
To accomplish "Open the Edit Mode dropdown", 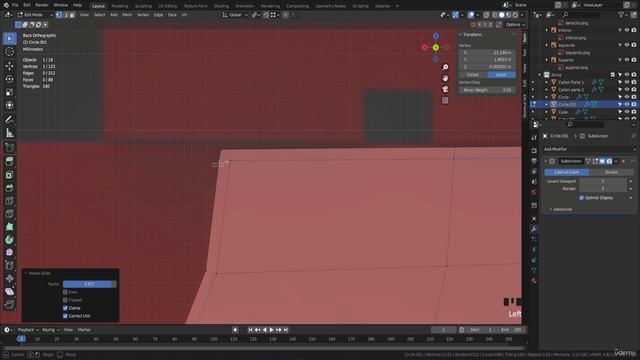I will click(35, 15).
